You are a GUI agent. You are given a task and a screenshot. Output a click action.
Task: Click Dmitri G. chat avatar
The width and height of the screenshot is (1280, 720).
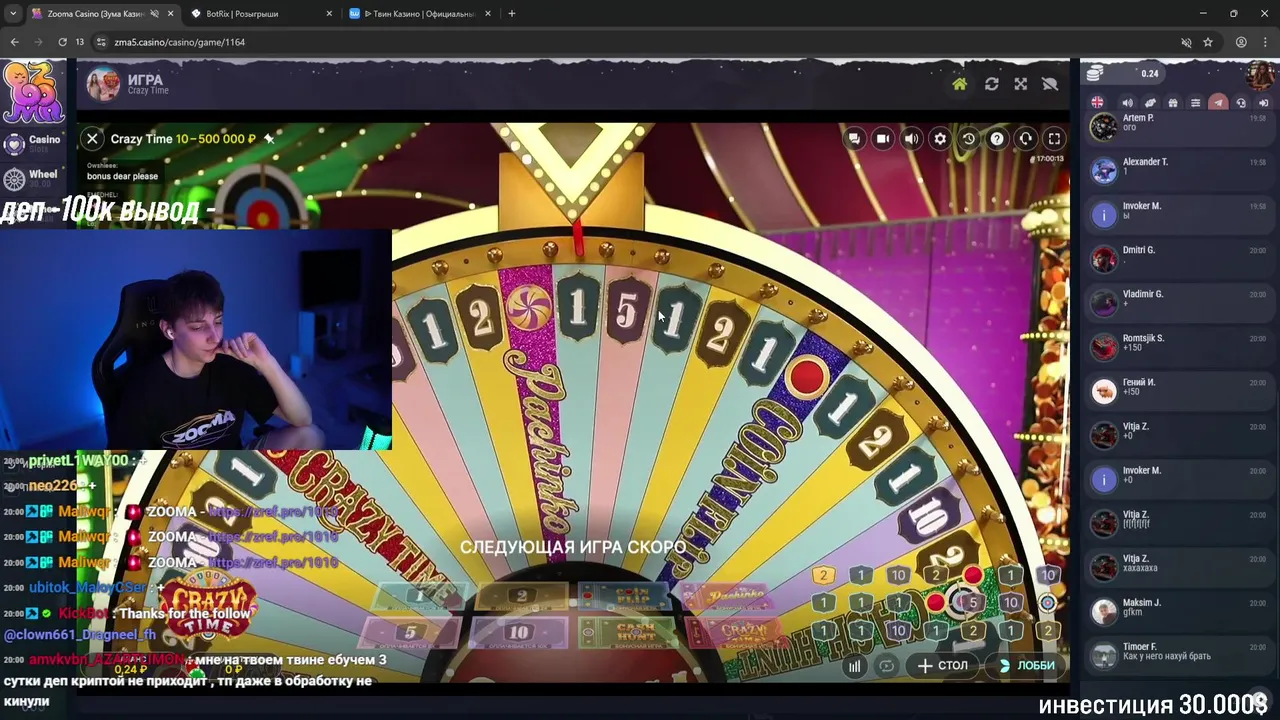pyautogui.click(x=1103, y=259)
